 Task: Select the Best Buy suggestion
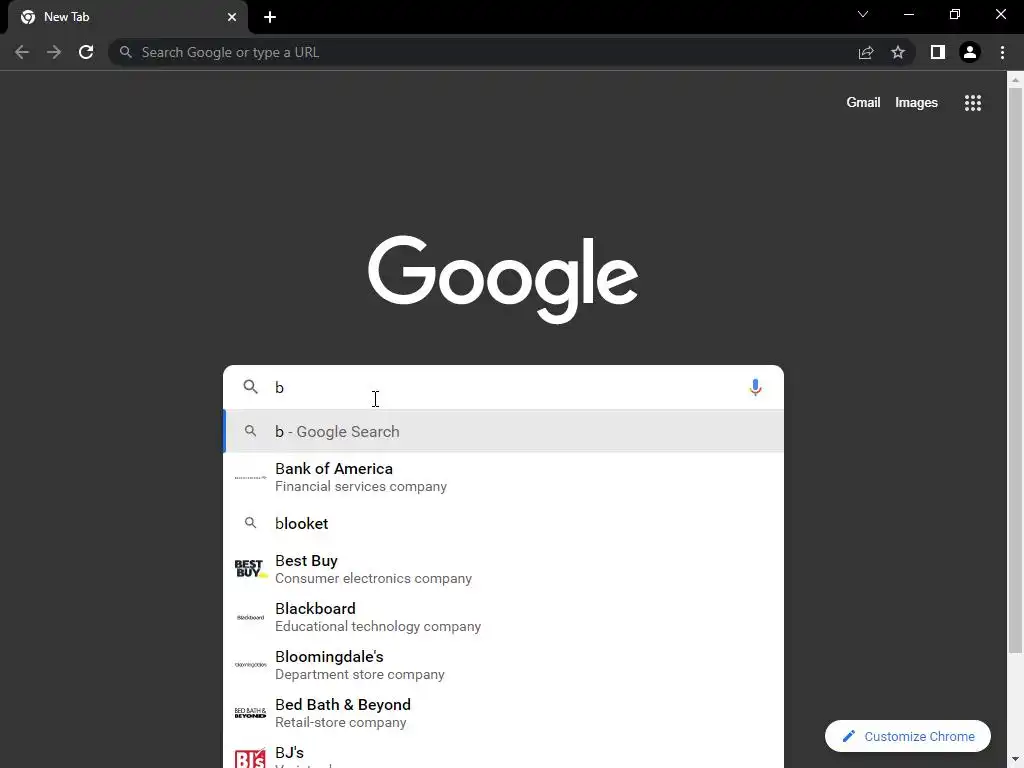click(x=504, y=569)
